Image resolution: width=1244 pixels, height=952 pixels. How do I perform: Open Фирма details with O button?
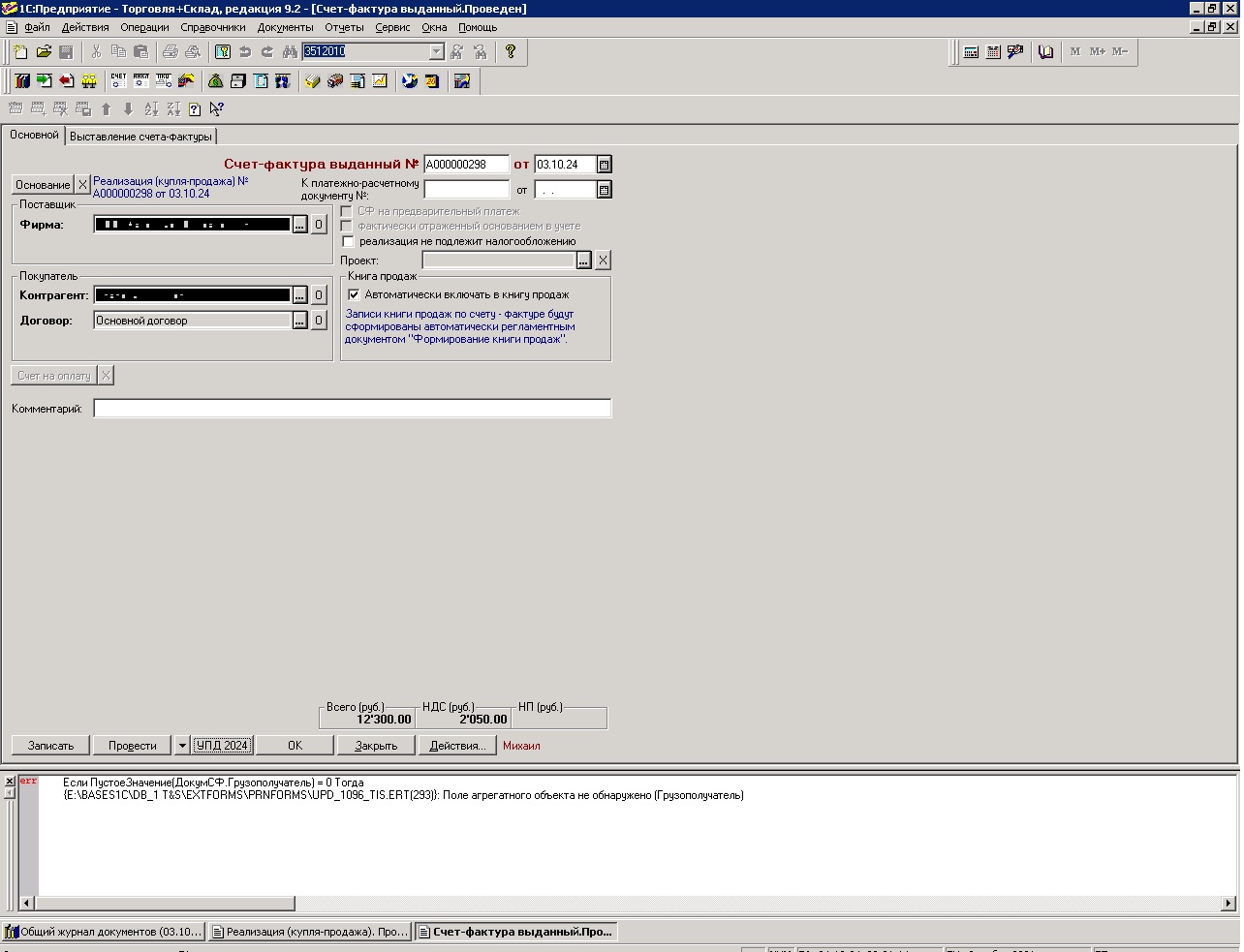[318, 225]
